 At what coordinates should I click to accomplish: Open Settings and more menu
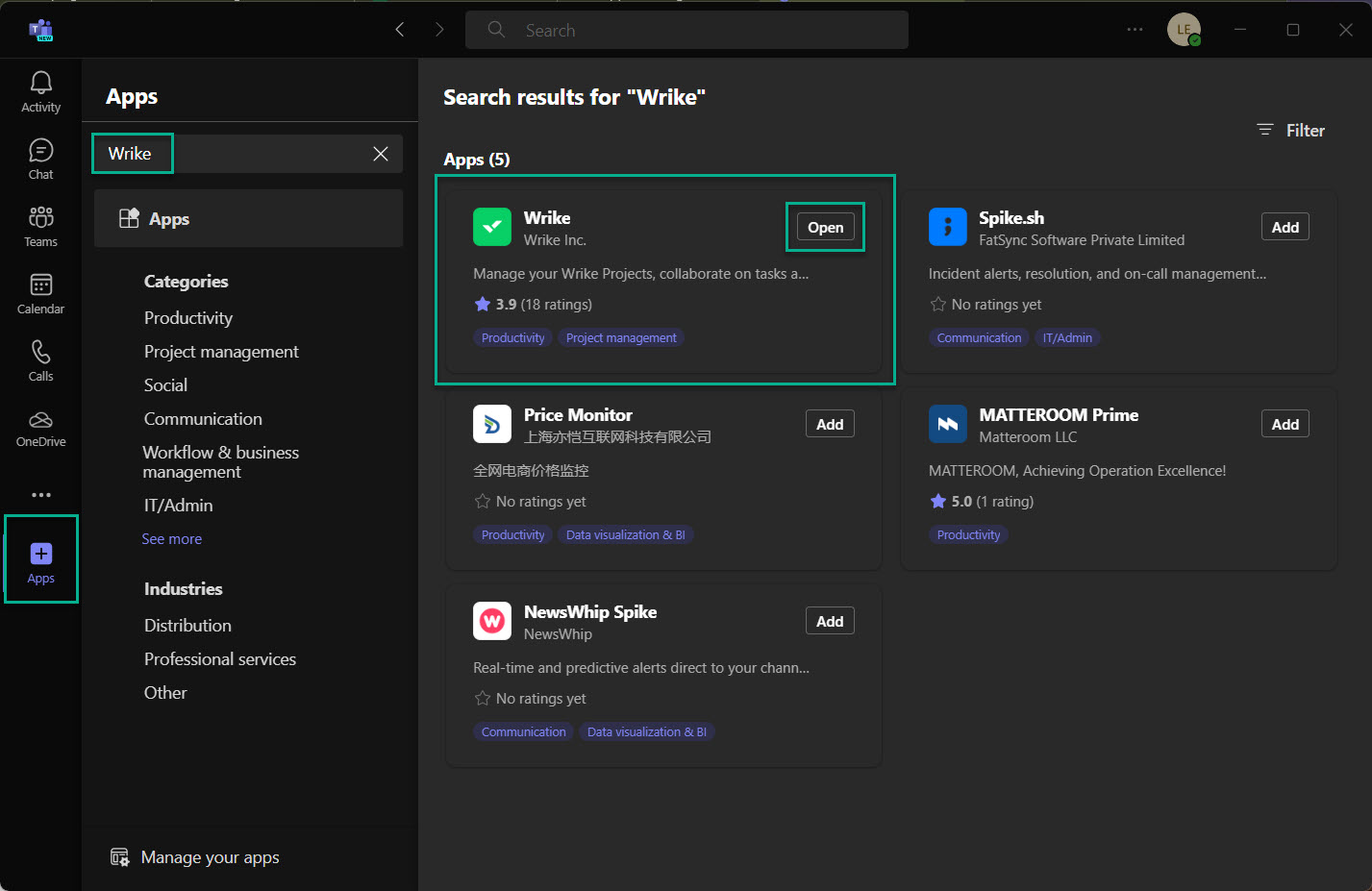click(1135, 30)
